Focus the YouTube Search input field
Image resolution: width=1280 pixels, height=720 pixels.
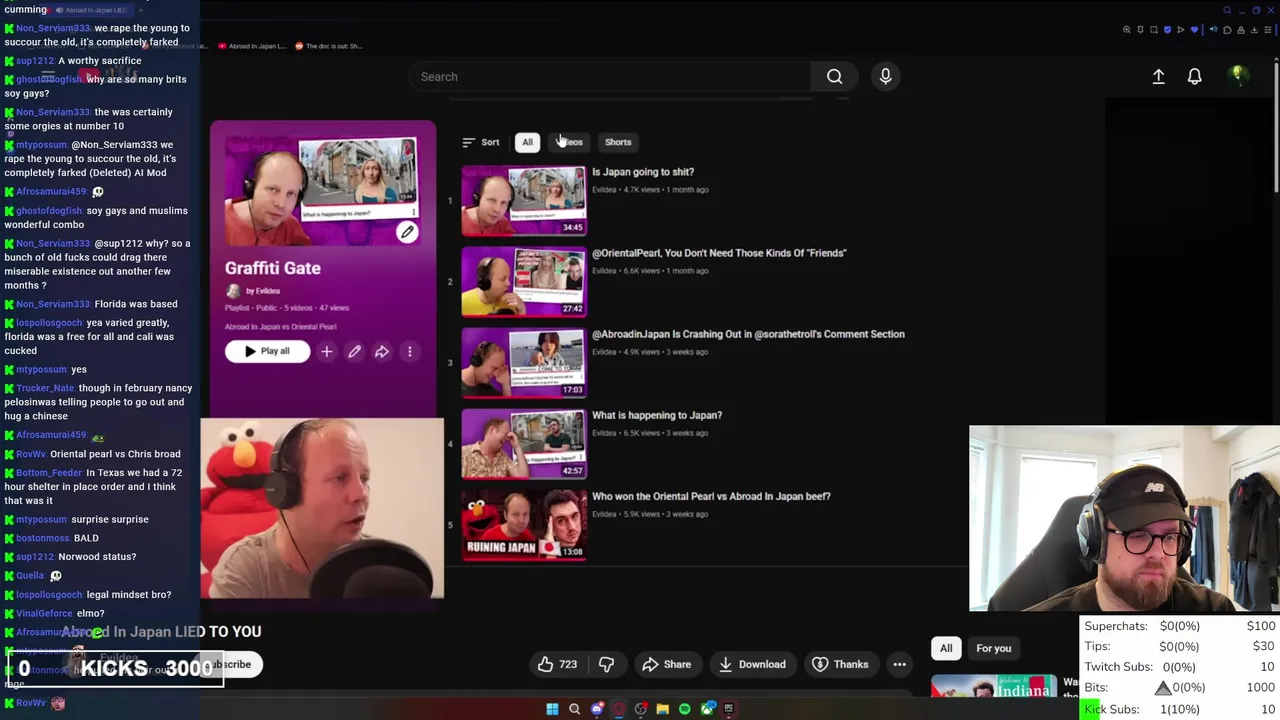[x=610, y=76]
